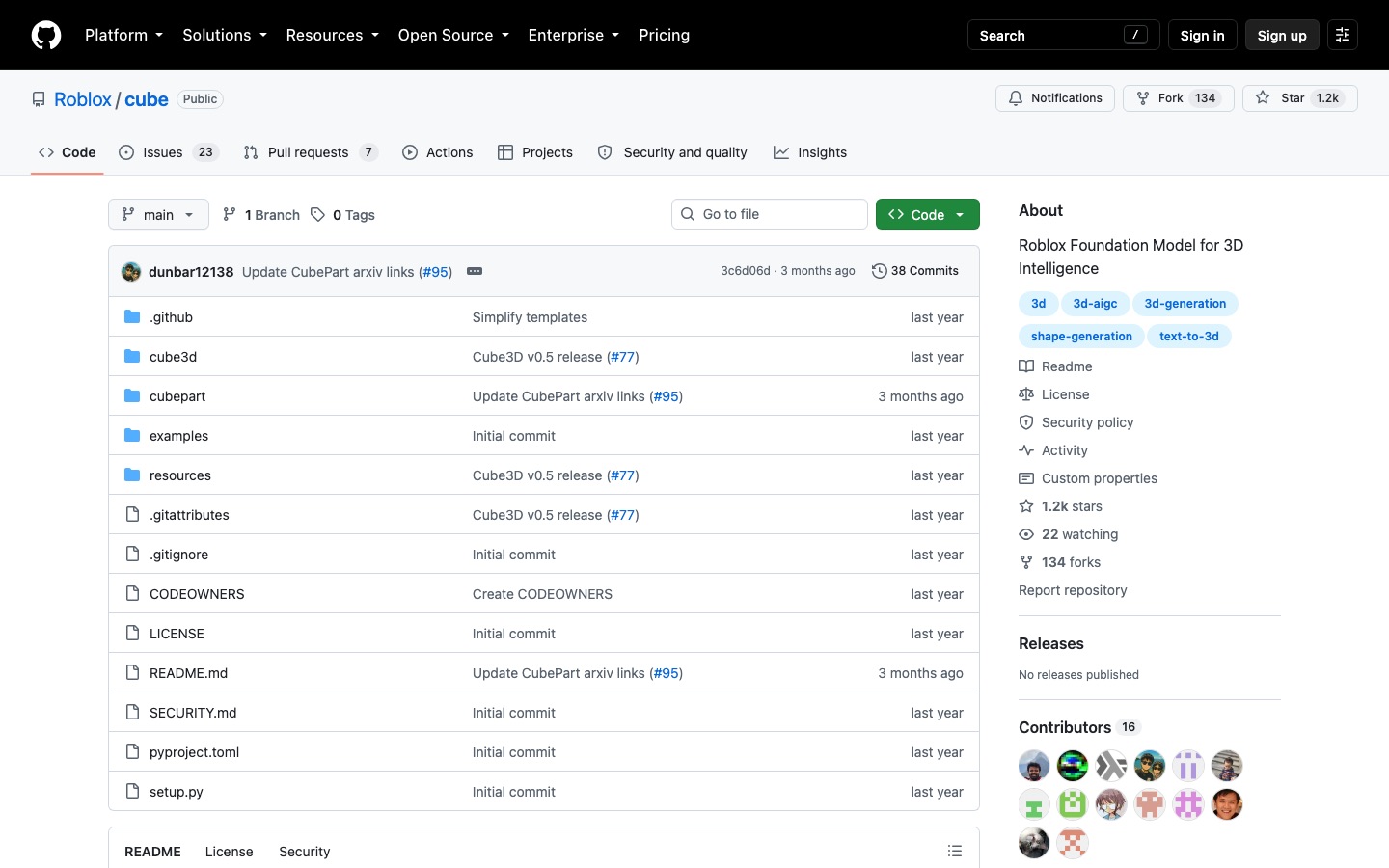
Task: Open the appearance settings icon in header
Action: (1342, 35)
